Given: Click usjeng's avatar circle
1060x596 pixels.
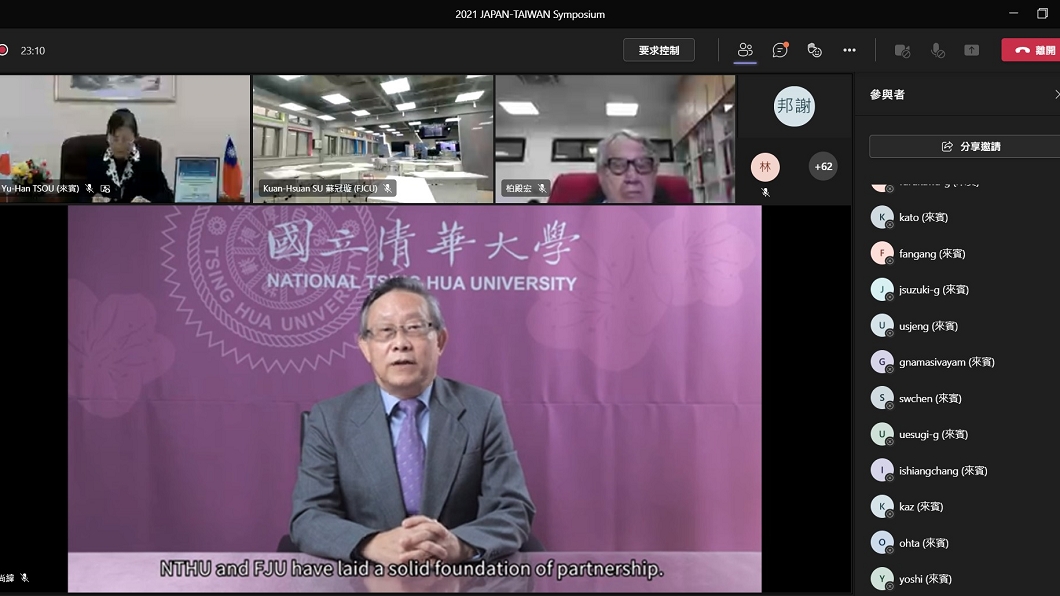Looking at the screenshot, I should pos(882,326).
